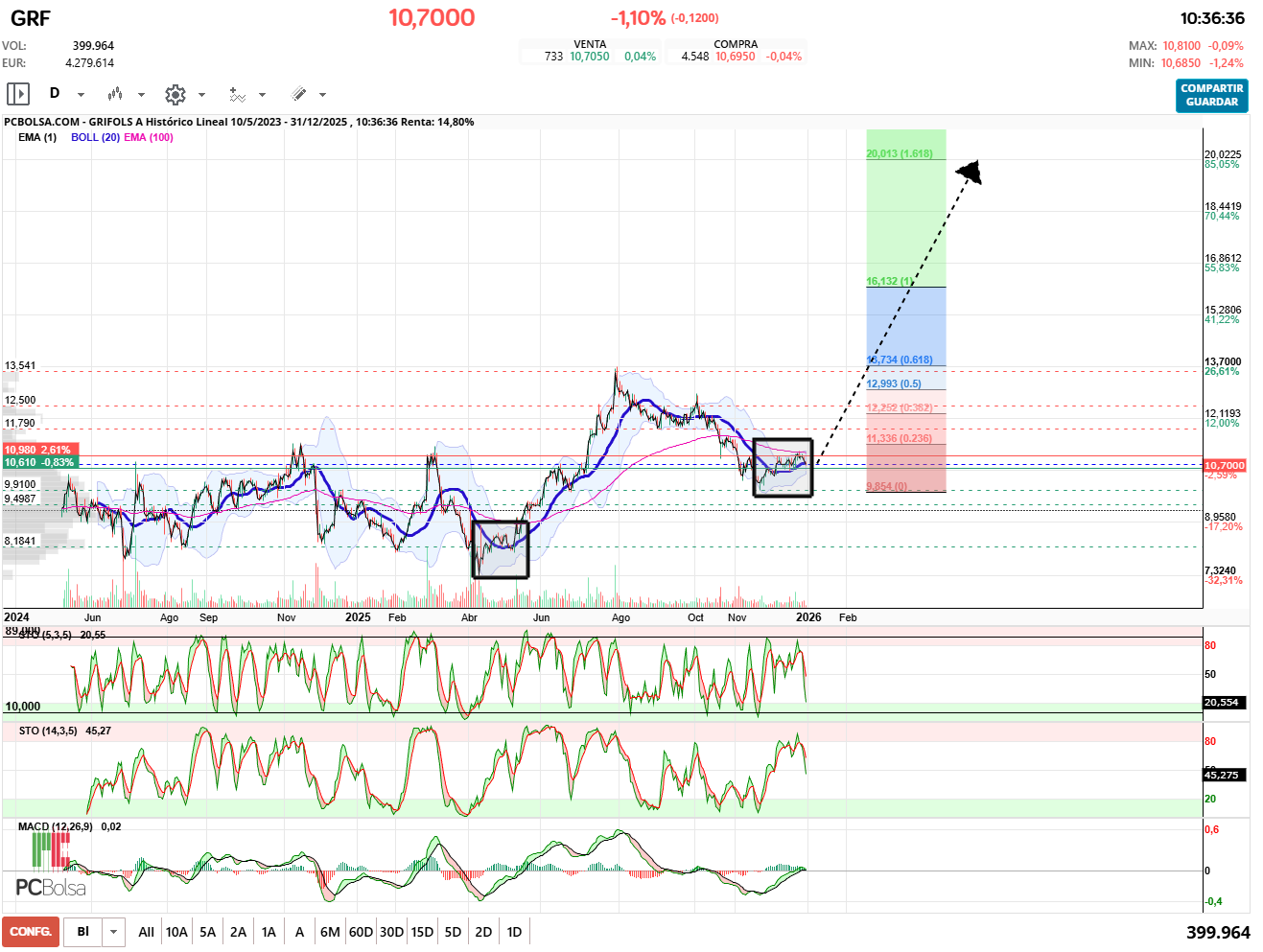Toggle the side panel icon
This screenshot has height=952, width=1263.
tap(18, 94)
